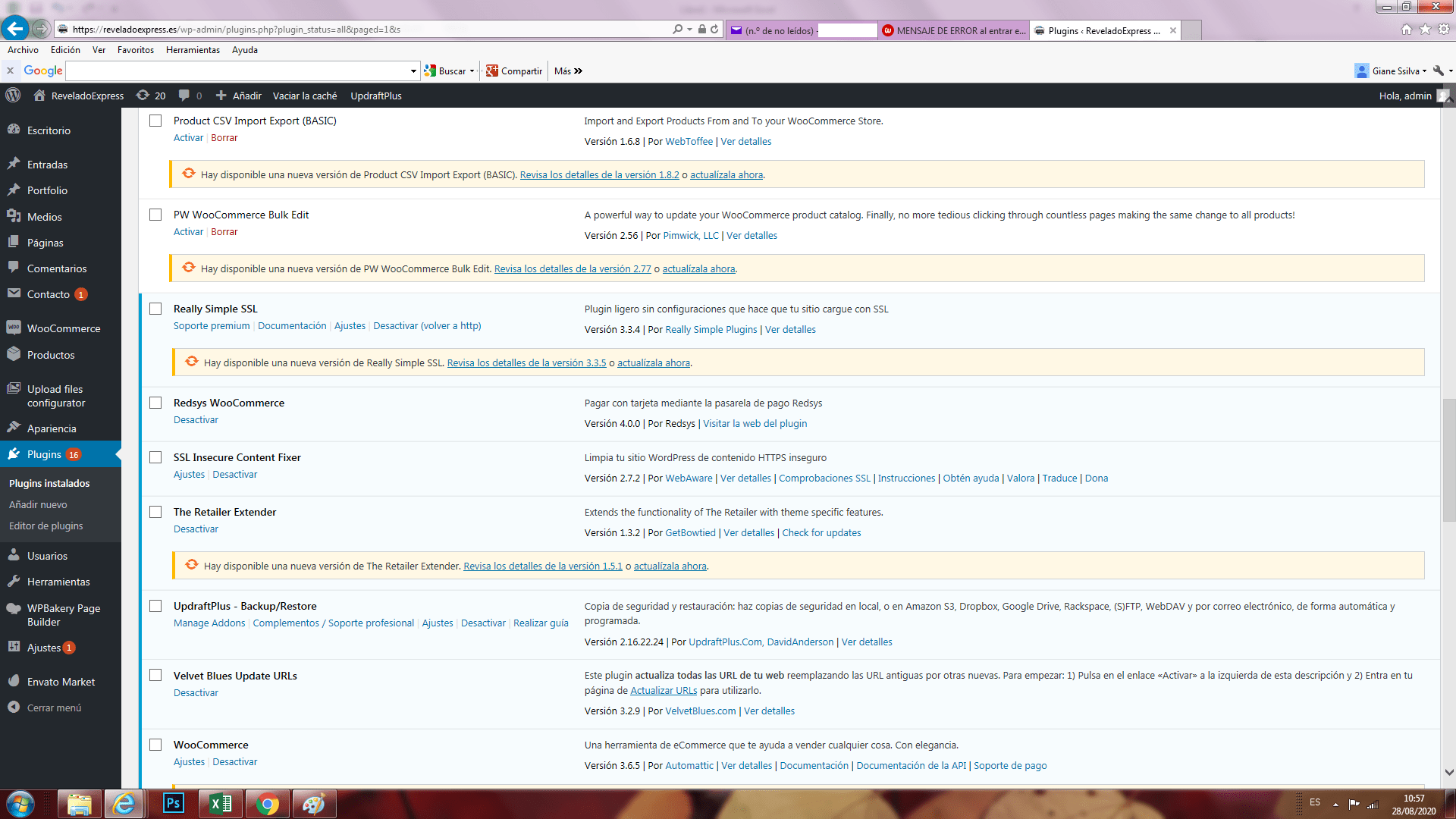
Task: Click Windows Start button
Action: pyautogui.click(x=20, y=804)
